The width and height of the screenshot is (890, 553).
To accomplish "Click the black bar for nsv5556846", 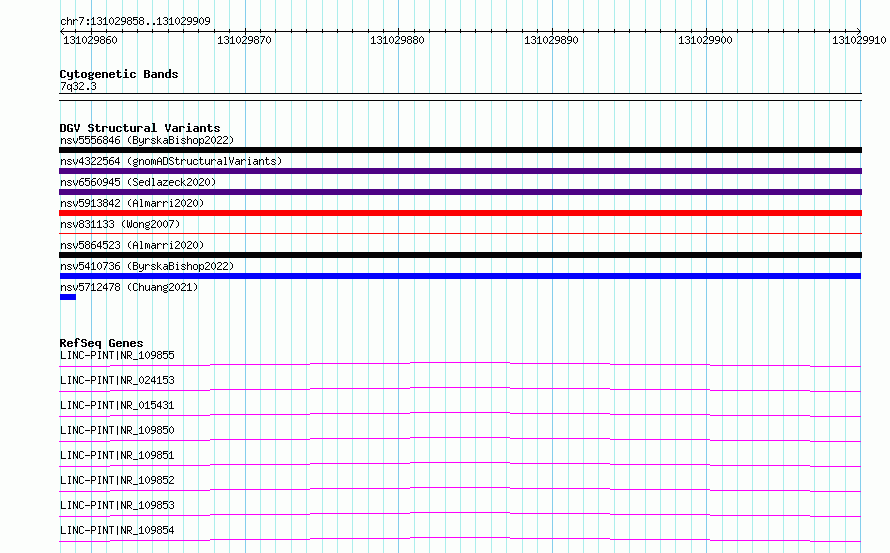I will point(460,150).
